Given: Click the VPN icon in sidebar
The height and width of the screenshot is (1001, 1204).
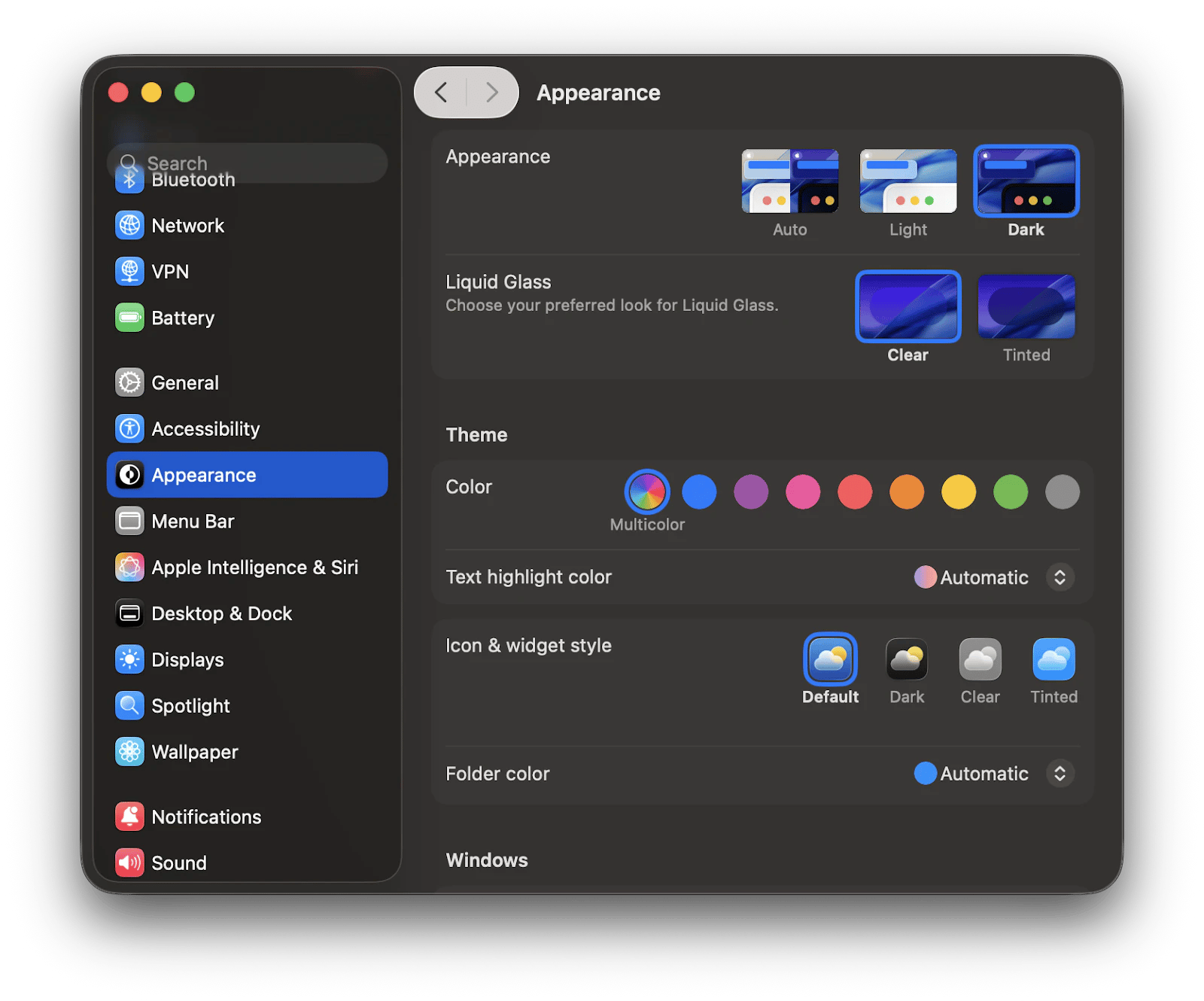Looking at the screenshot, I should click(129, 272).
